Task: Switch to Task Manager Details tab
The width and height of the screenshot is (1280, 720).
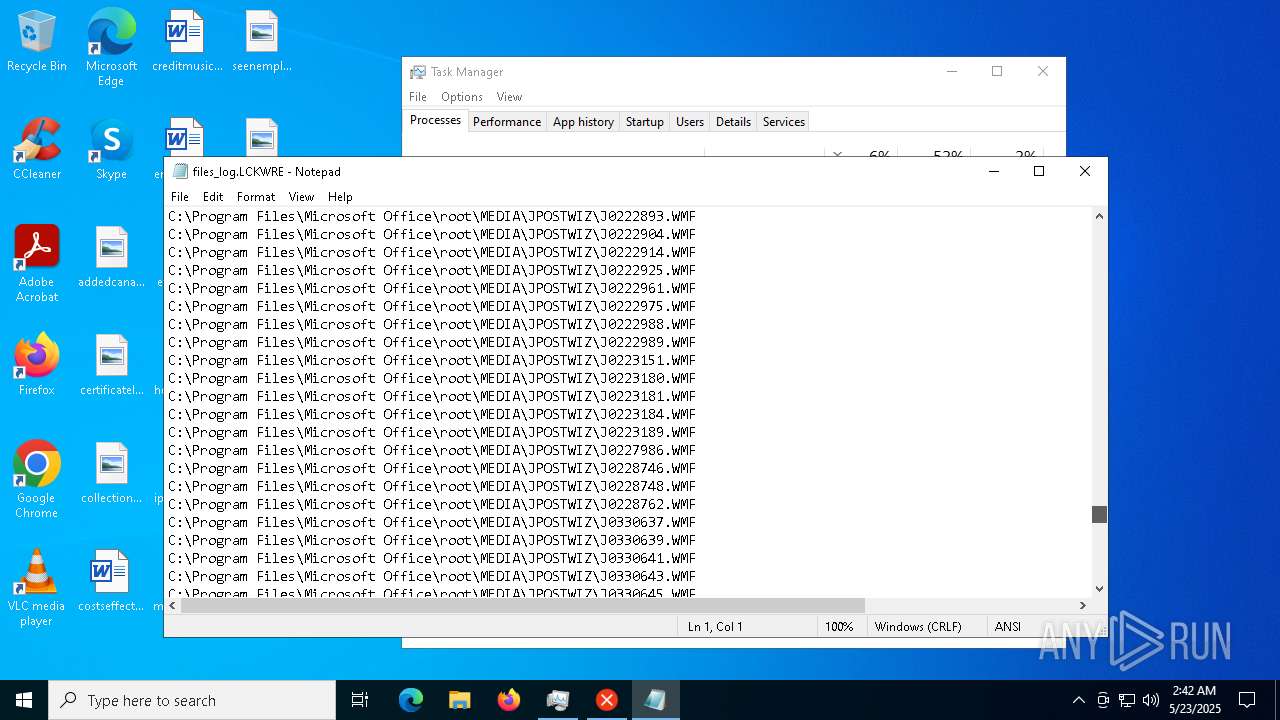Action: tap(733, 122)
